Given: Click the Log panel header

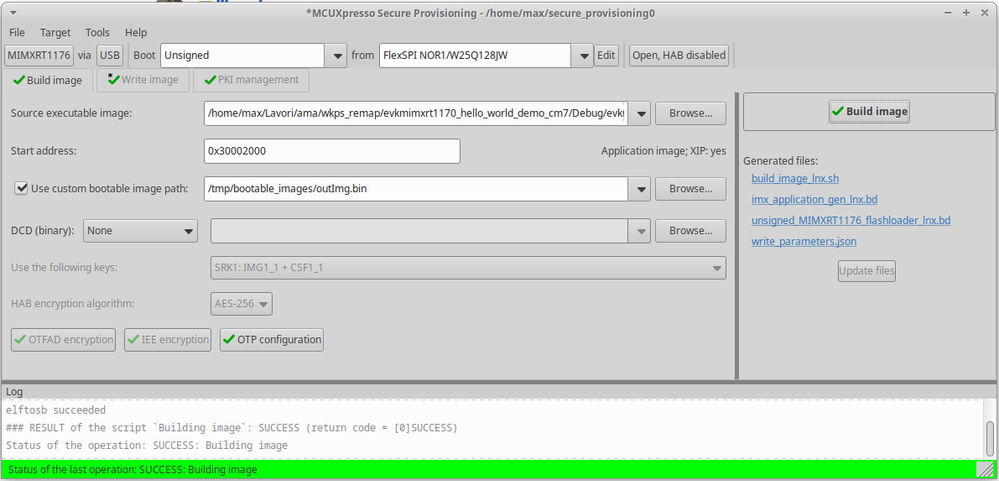Looking at the screenshot, I should (14, 391).
